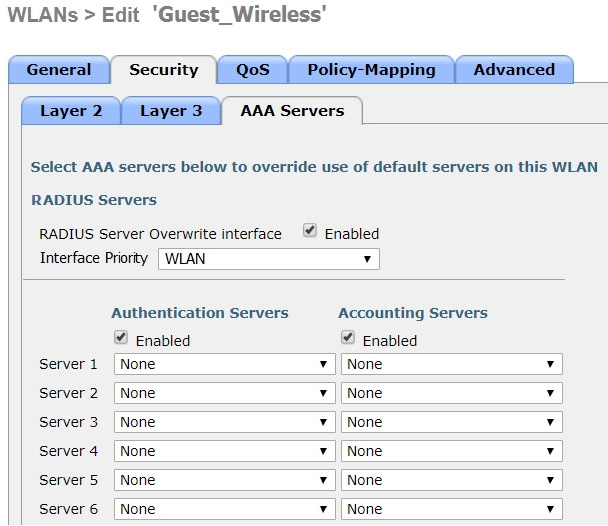Choose Server 4 Authentication Servers dropdown

point(225,452)
